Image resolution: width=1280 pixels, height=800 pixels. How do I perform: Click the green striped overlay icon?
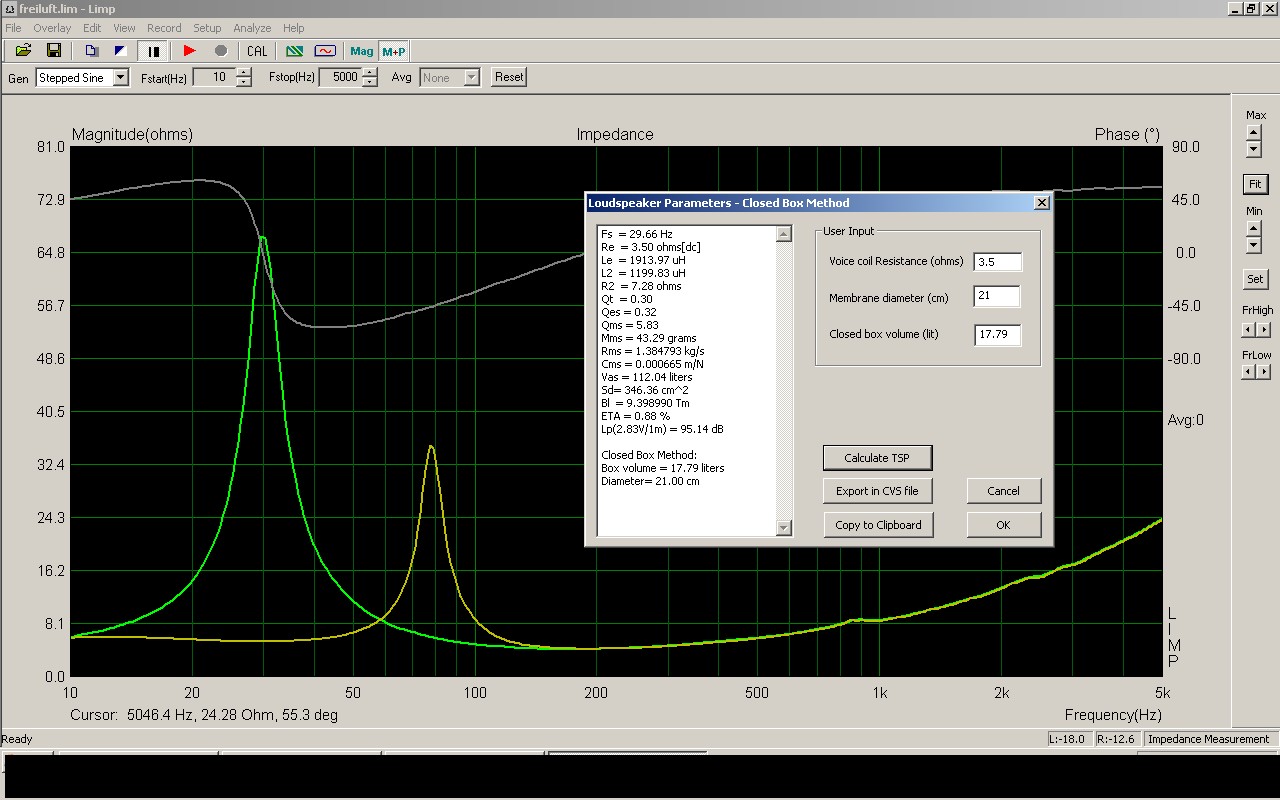tap(295, 51)
